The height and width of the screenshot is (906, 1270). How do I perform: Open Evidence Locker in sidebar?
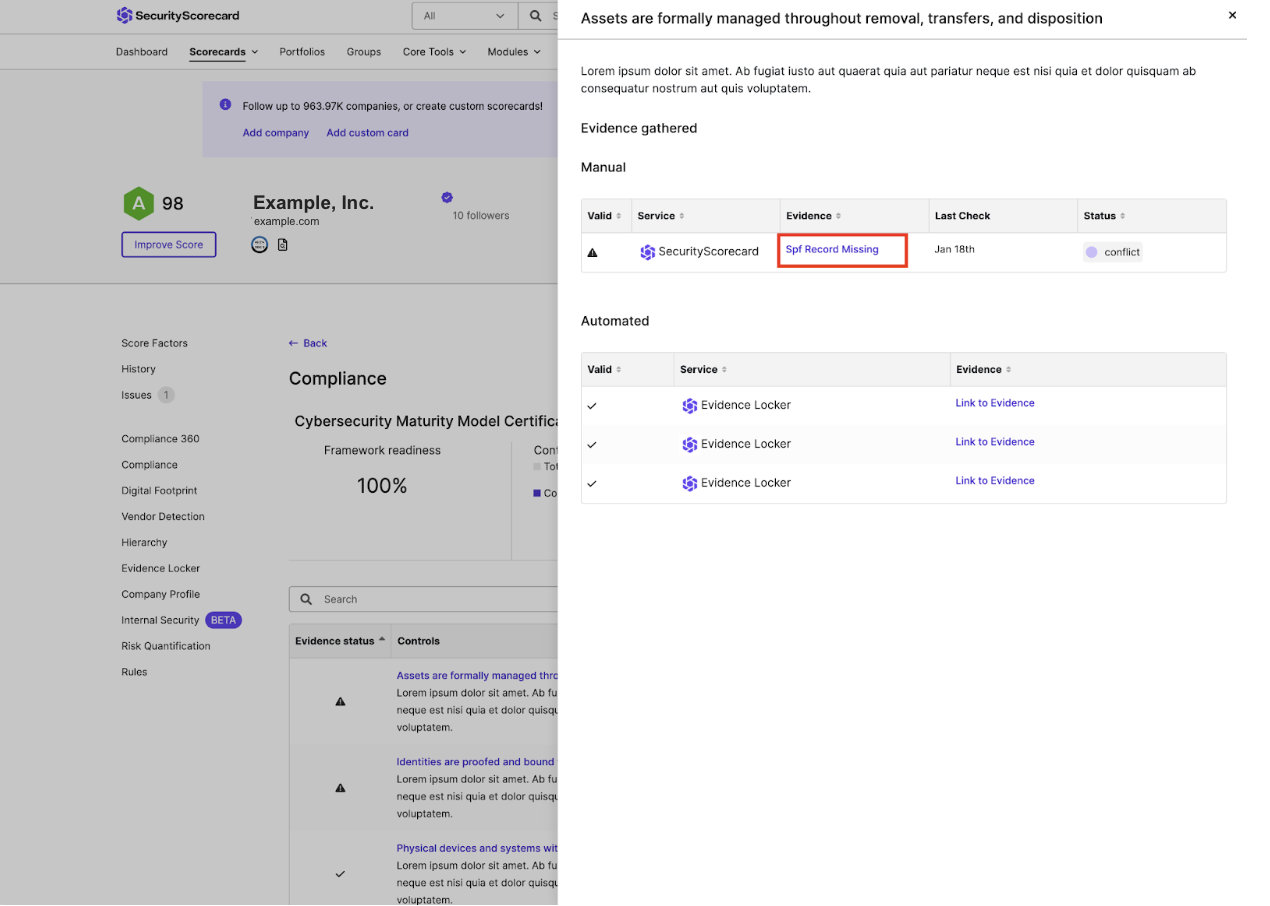(161, 568)
